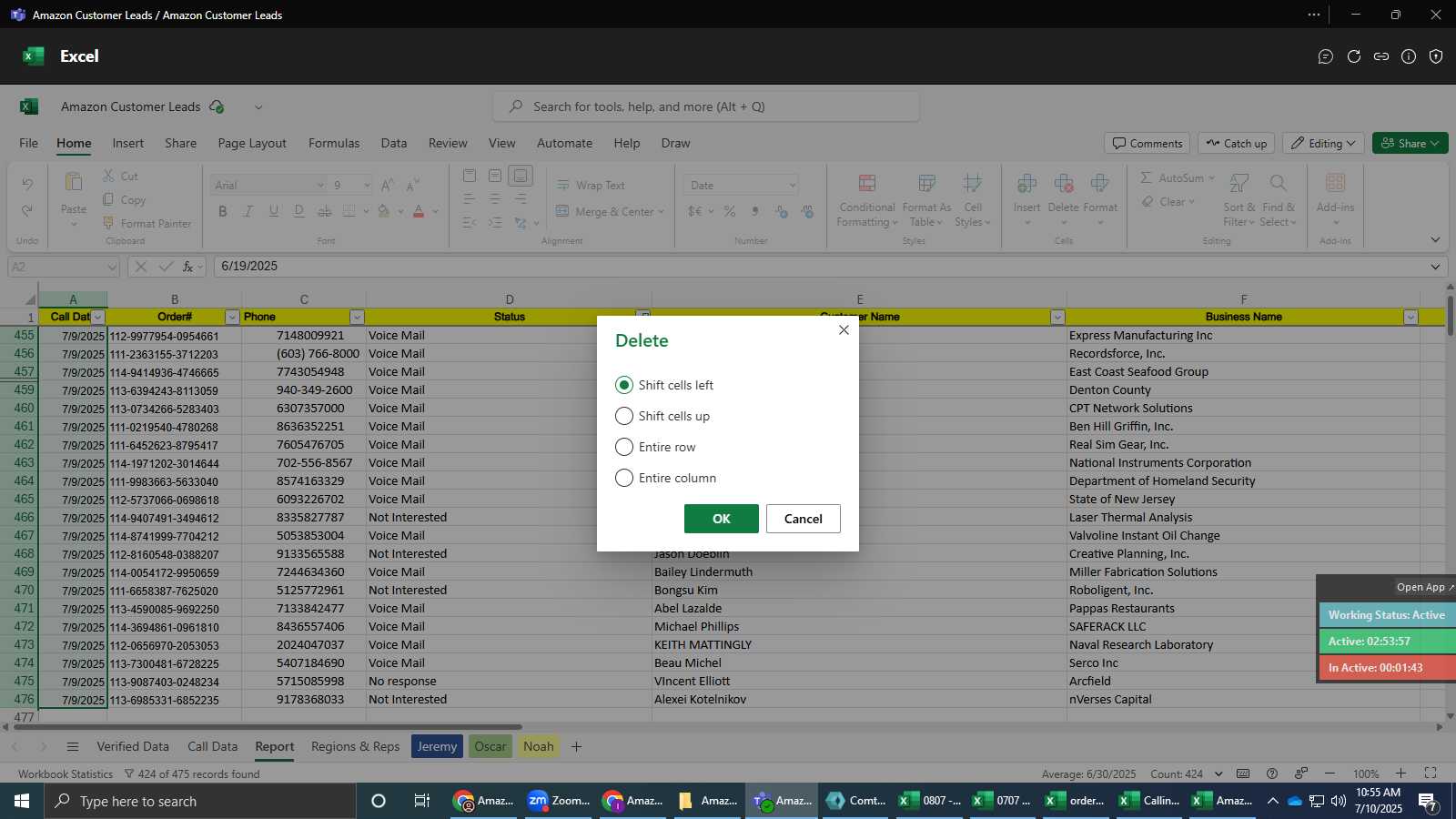Open Cell Styles gallery

[x=973, y=200]
